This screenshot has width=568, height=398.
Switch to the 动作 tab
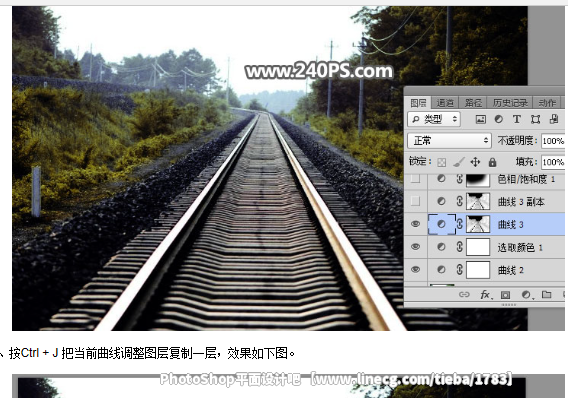pos(547,103)
